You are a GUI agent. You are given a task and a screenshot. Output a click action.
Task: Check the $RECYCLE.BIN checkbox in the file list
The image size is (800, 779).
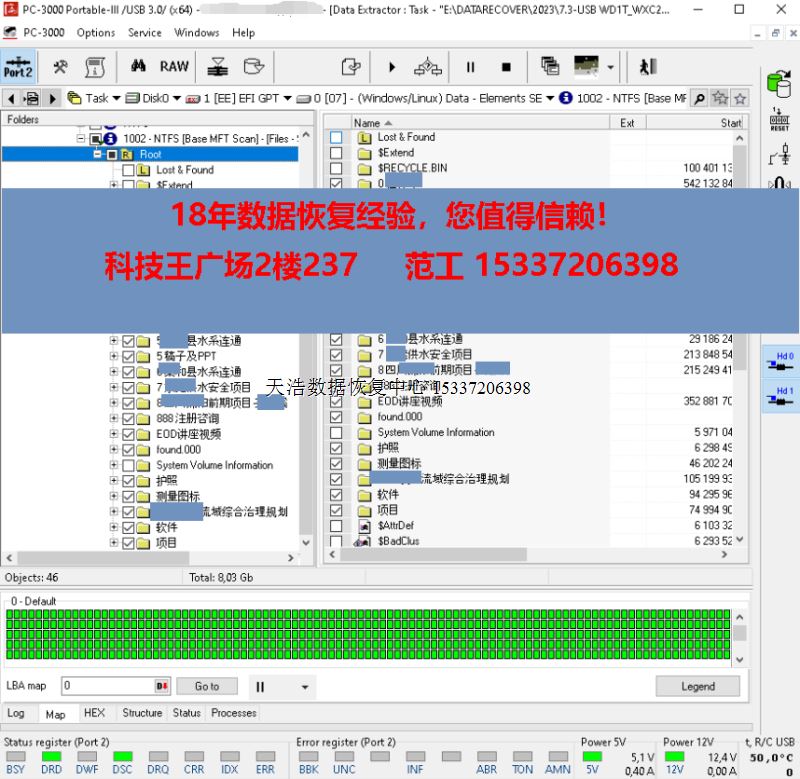click(x=336, y=168)
